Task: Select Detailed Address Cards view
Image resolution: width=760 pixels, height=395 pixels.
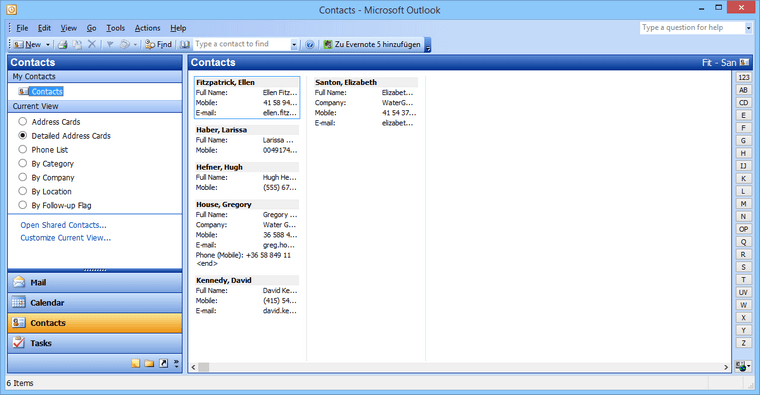Action: tap(64, 136)
